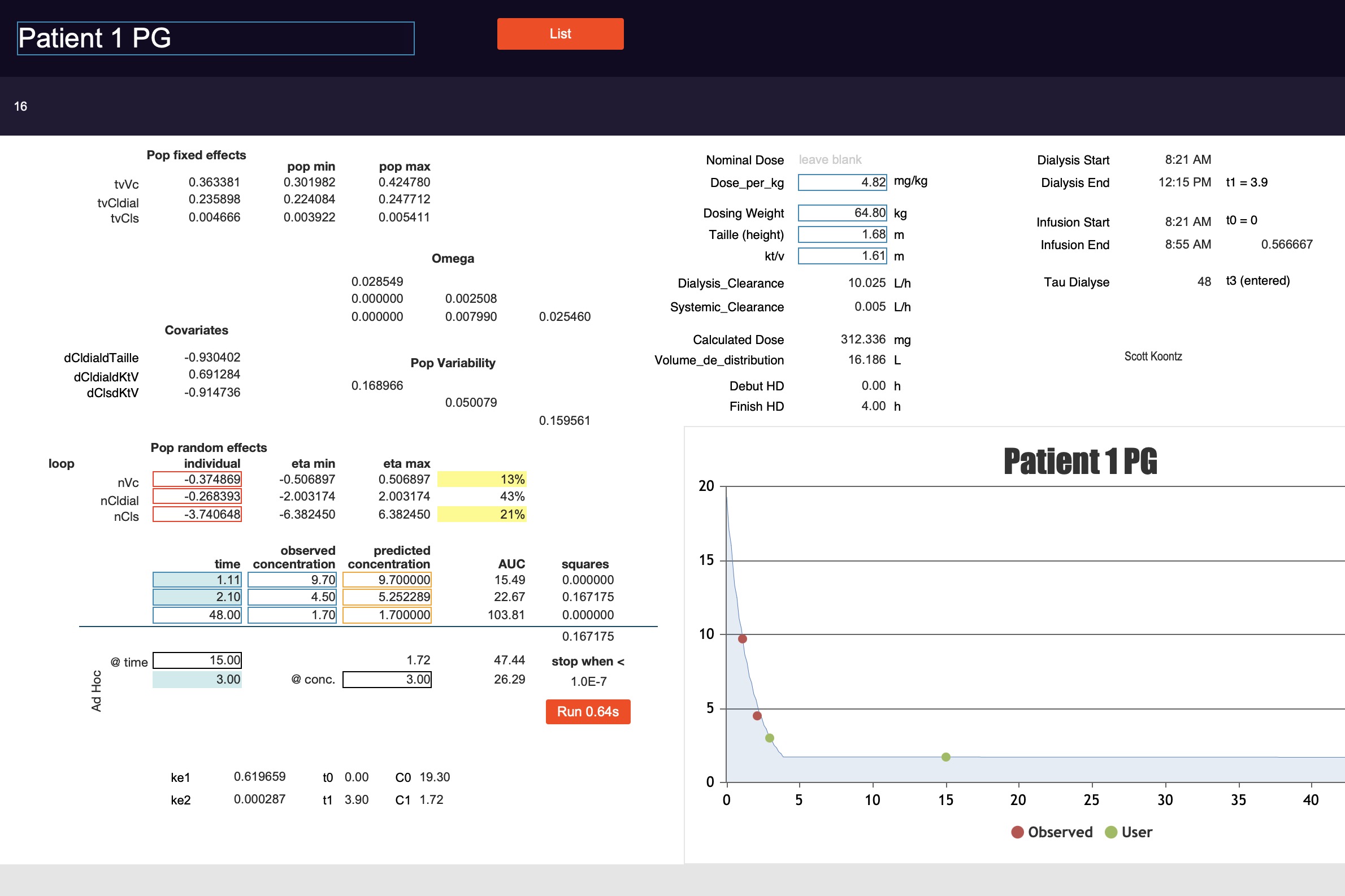
Task: Select the nCldial individual value cell
Action: (197, 496)
